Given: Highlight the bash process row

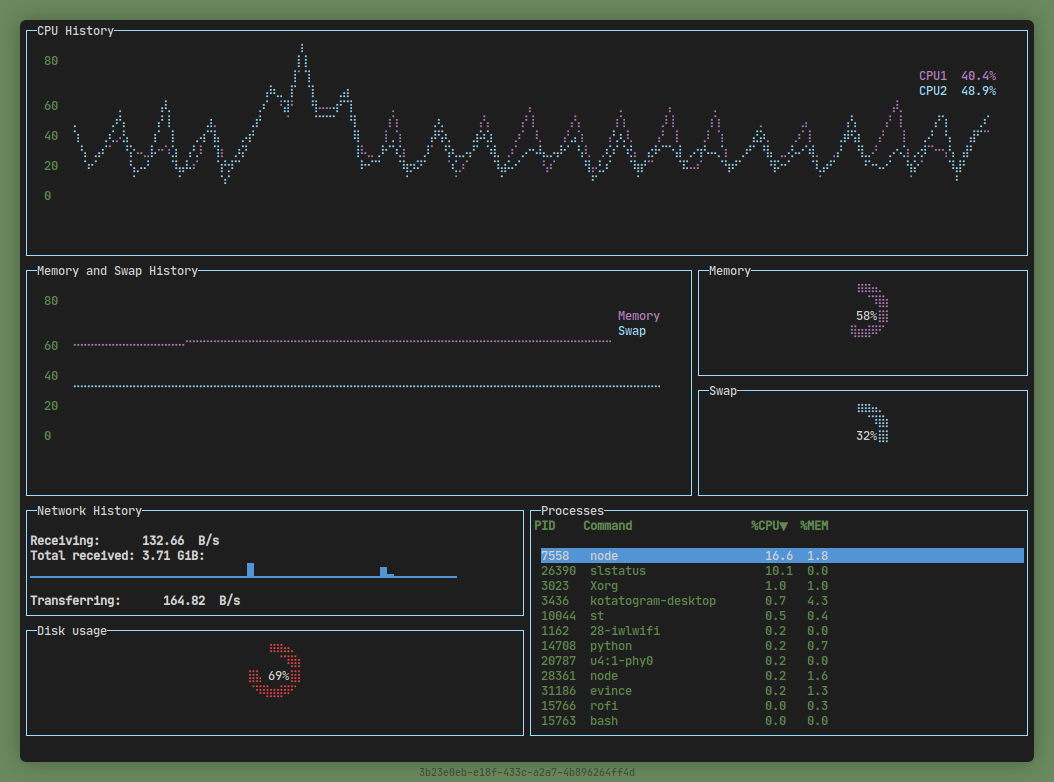Looking at the screenshot, I should [603, 721].
